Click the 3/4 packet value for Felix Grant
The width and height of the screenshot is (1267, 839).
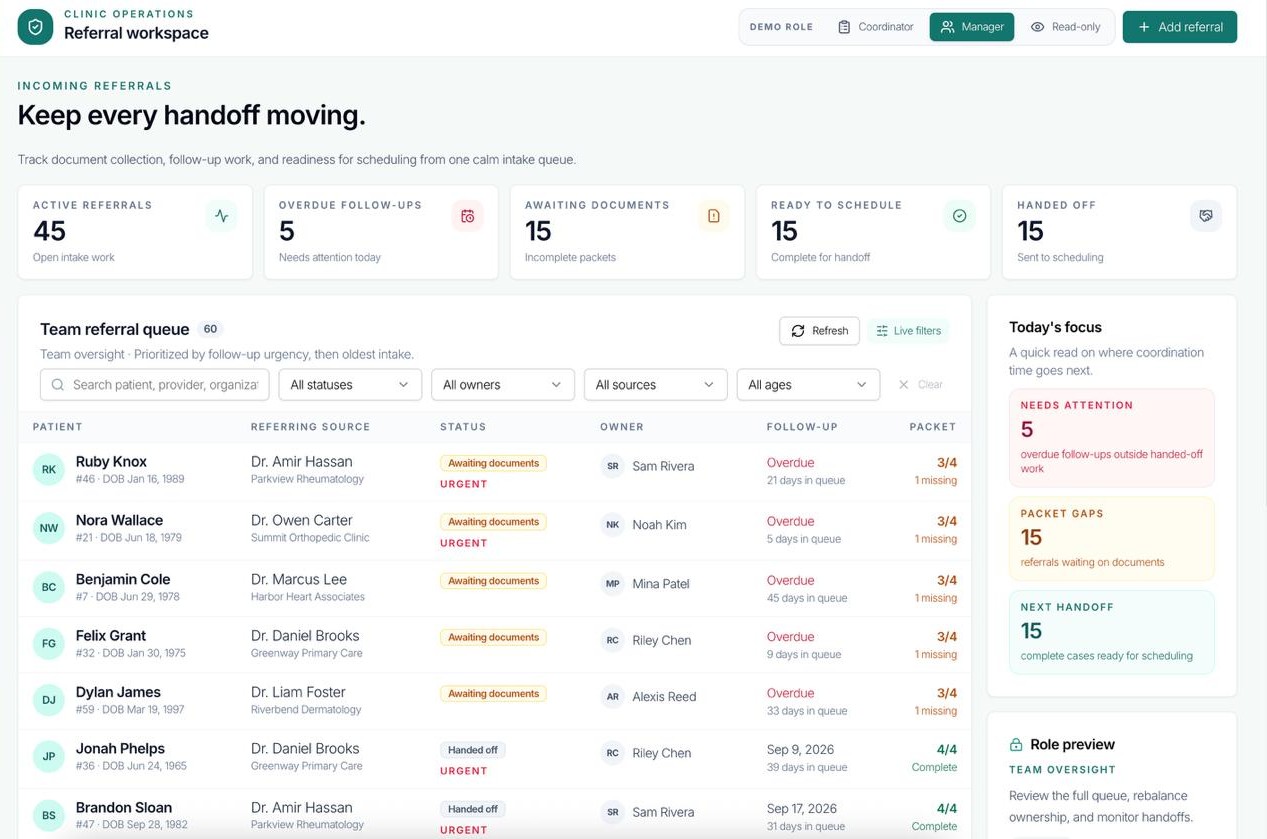tap(946, 637)
